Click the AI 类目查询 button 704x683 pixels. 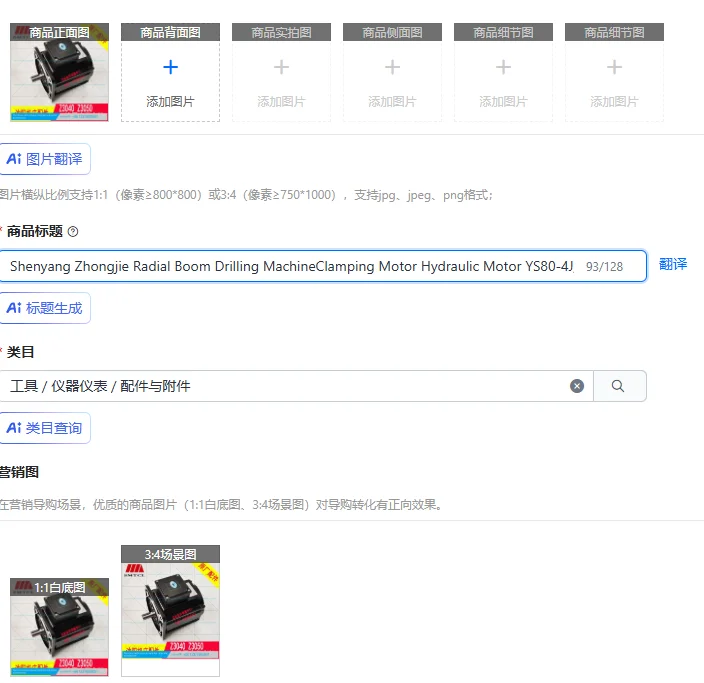pos(44,428)
